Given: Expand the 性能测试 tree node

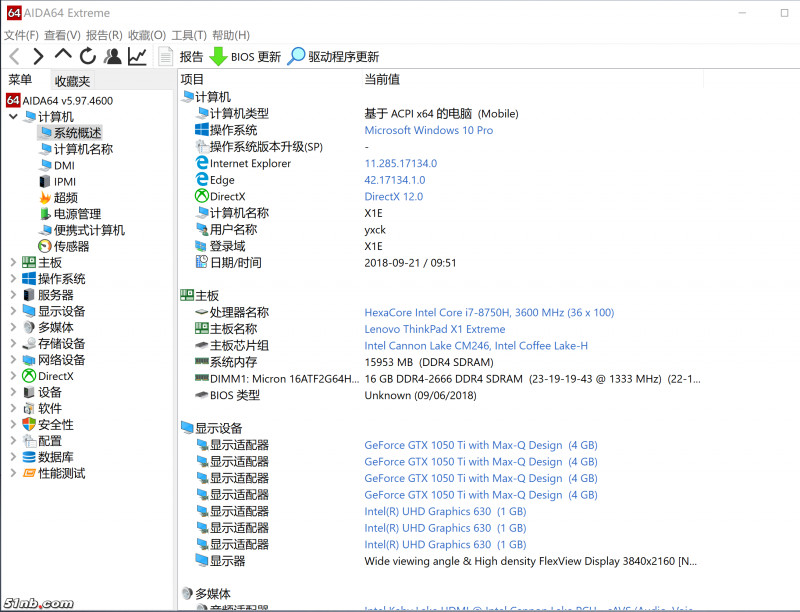Looking at the screenshot, I should pyautogui.click(x=13, y=473).
